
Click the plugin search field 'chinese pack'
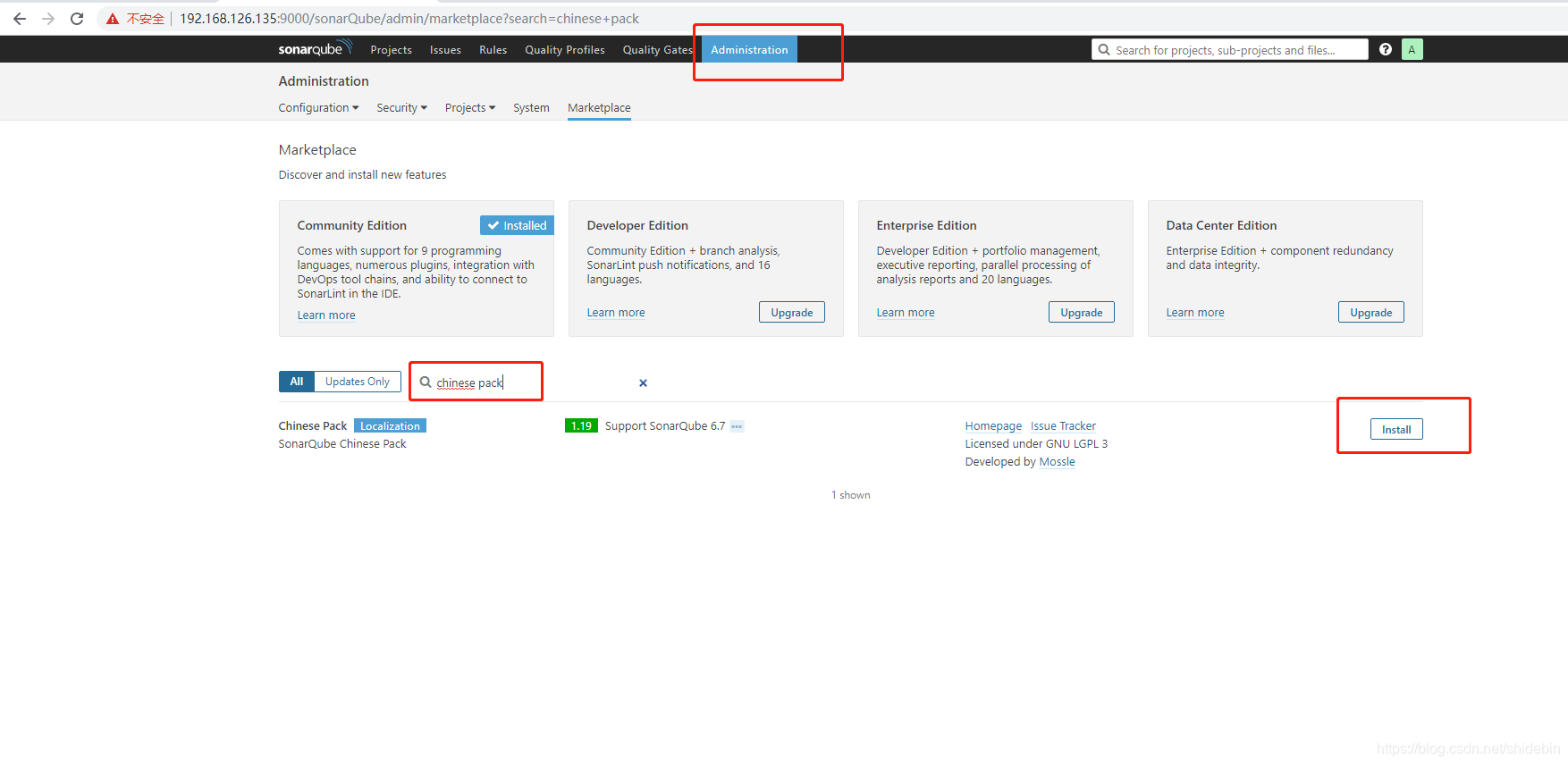click(532, 382)
